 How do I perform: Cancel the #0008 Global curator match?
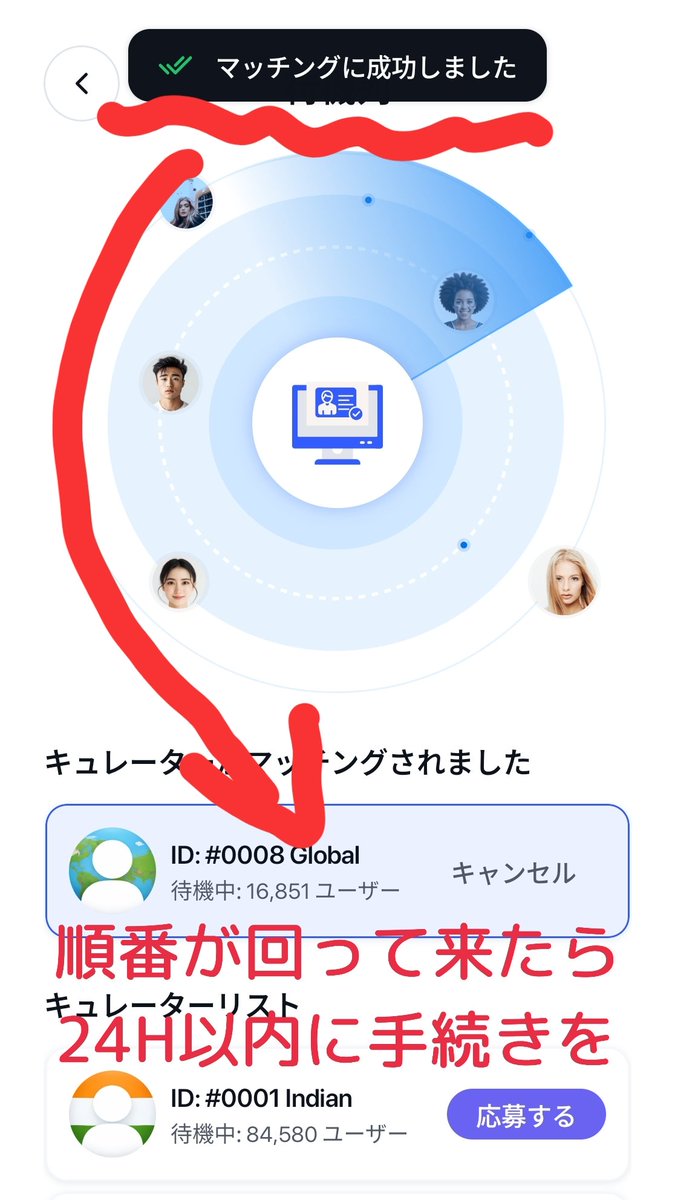pyautogui.click(x=513, y=873)
